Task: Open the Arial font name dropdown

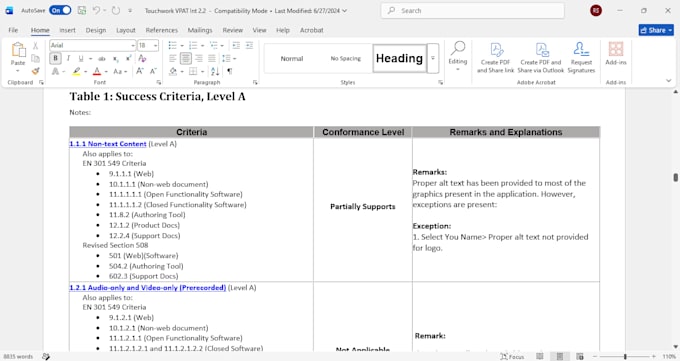Action: tap(133, 45)
